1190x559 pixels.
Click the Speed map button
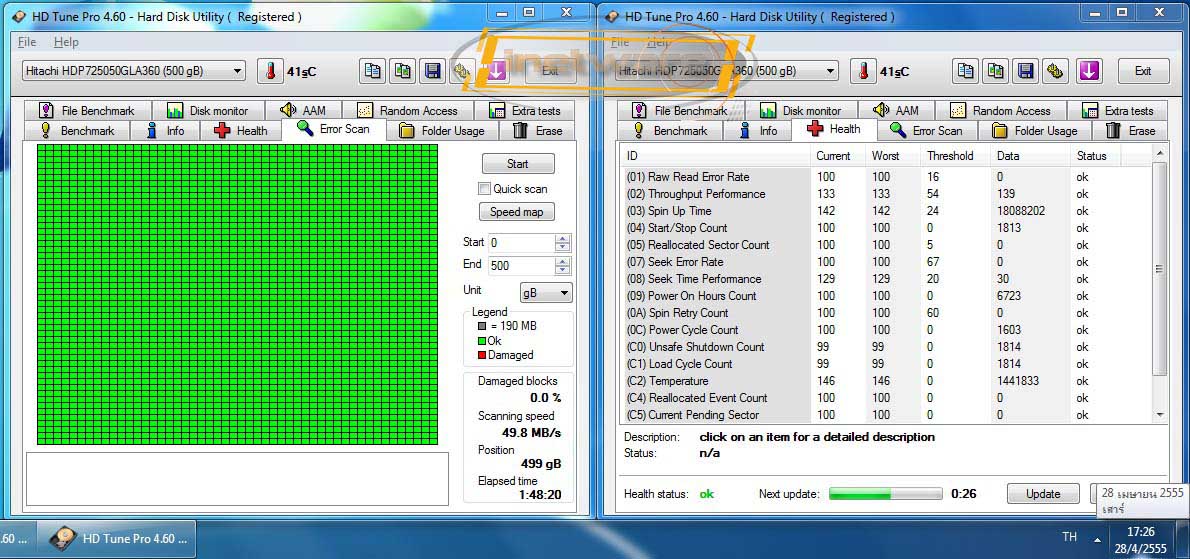[517, 212]
